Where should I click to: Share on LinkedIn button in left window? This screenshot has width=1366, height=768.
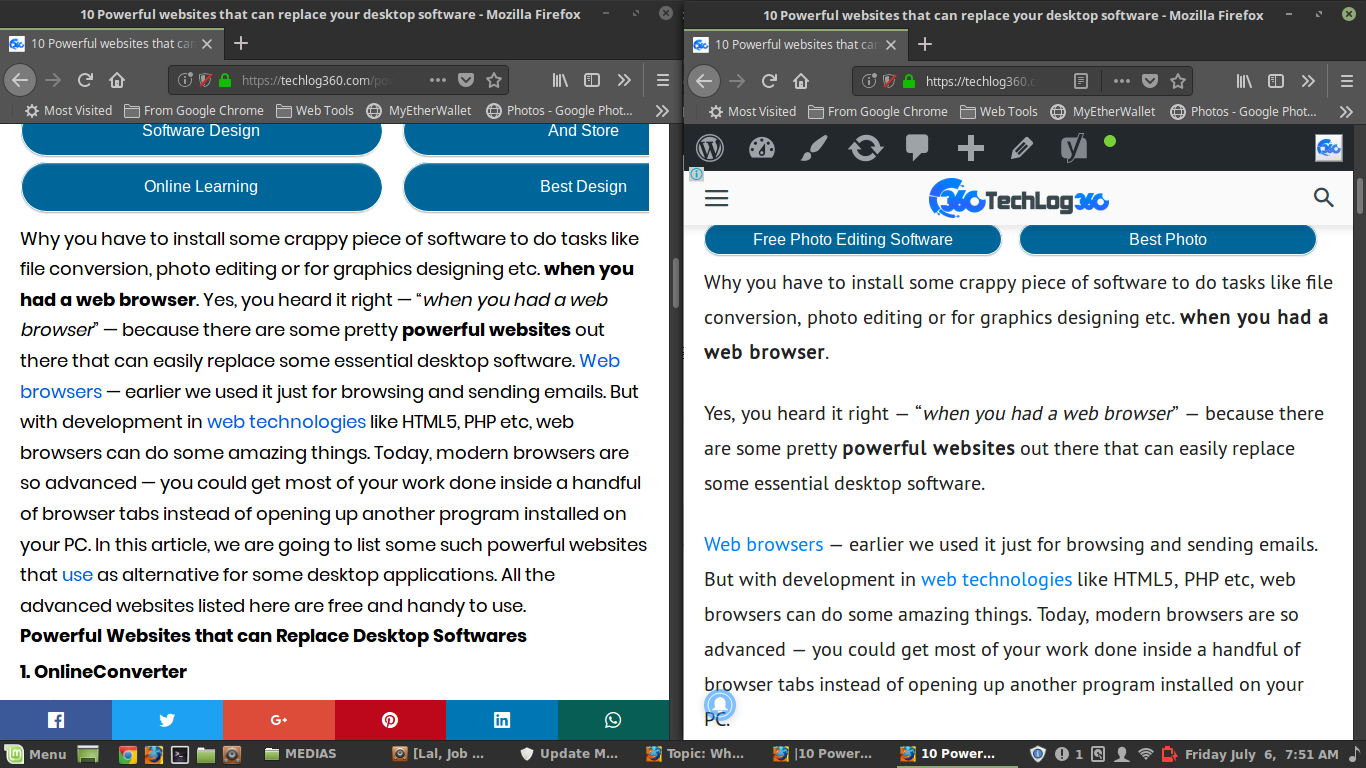[x=501, y=720]
